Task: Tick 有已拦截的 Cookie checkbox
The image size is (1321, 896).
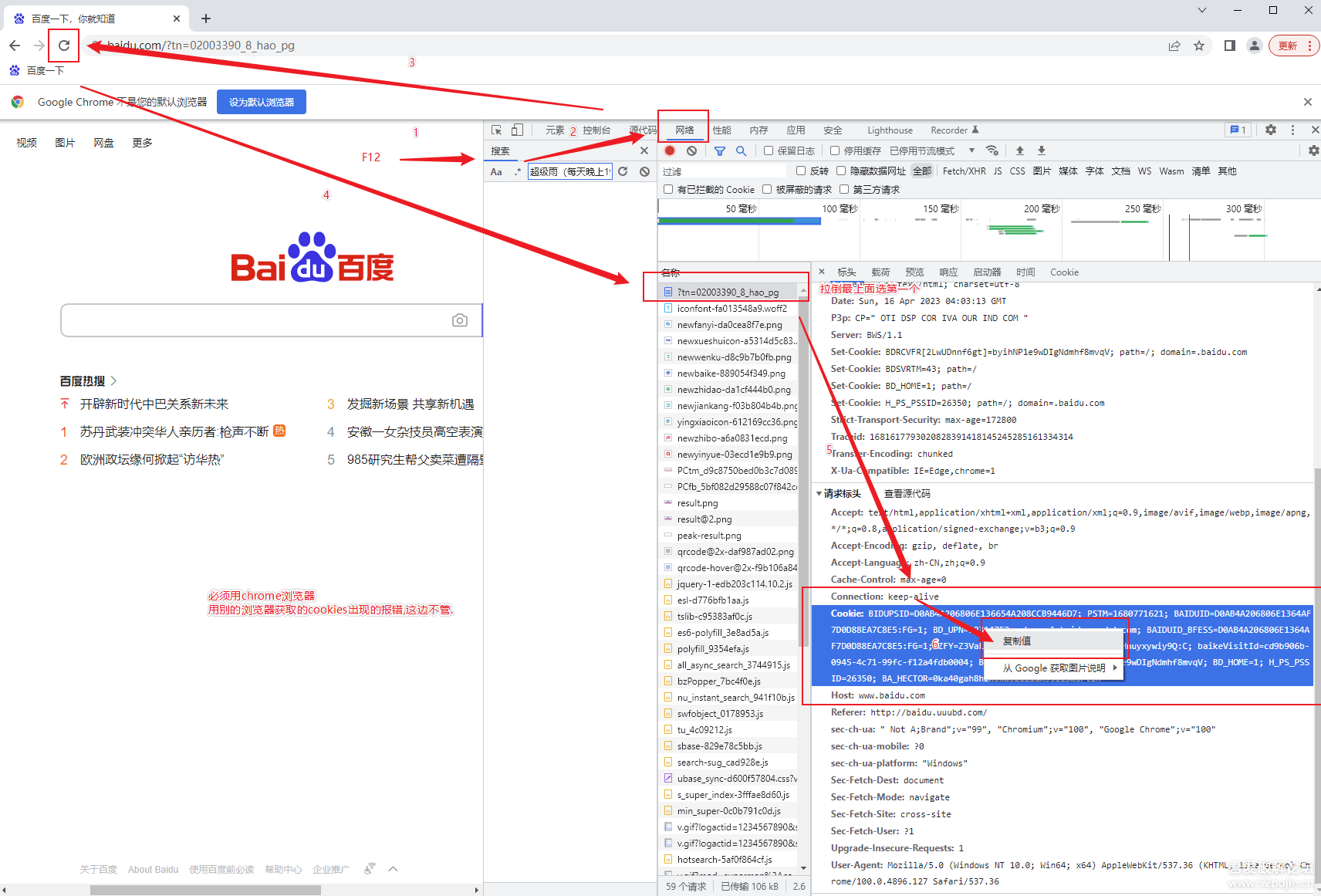Action: 668,189
